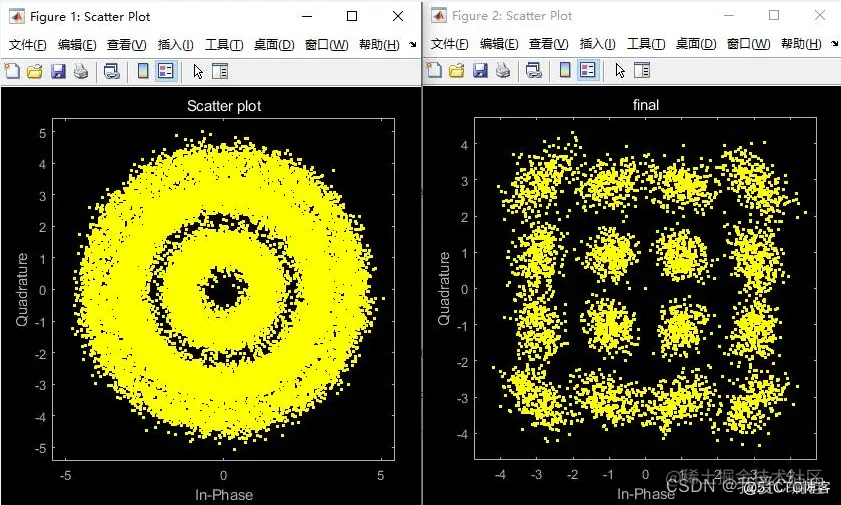Open 窗口(W) menu in Figure 1
This screenshot has height=505, width=841.
coord(326,44)
